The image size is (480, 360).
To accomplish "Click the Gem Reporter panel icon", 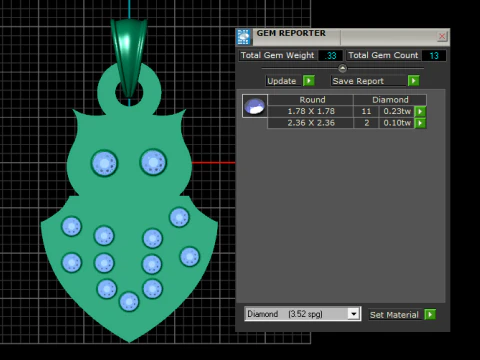I will click(x=244, y=37).
